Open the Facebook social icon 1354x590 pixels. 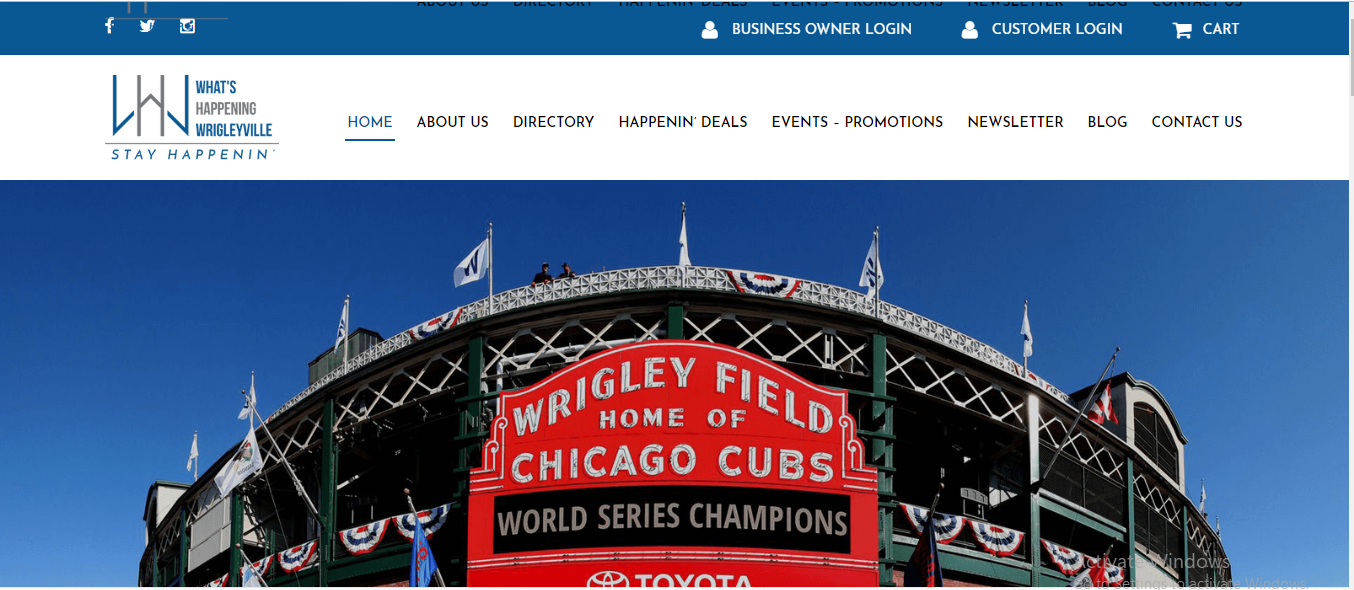[109, 26]
